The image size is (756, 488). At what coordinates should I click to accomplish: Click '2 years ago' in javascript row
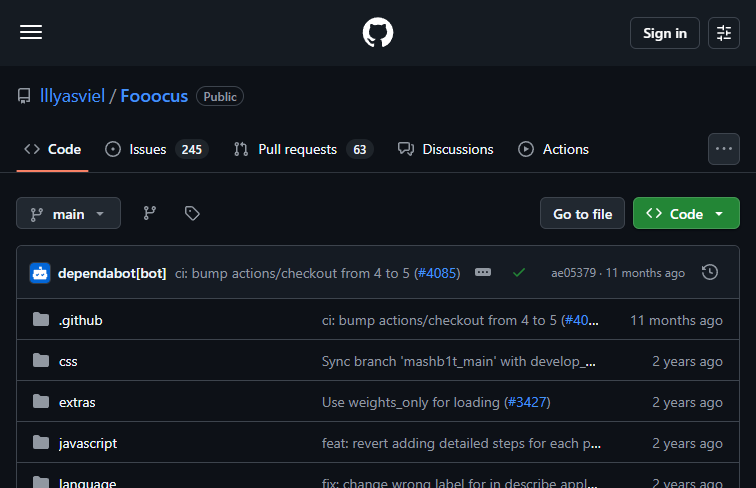(688, 443)
